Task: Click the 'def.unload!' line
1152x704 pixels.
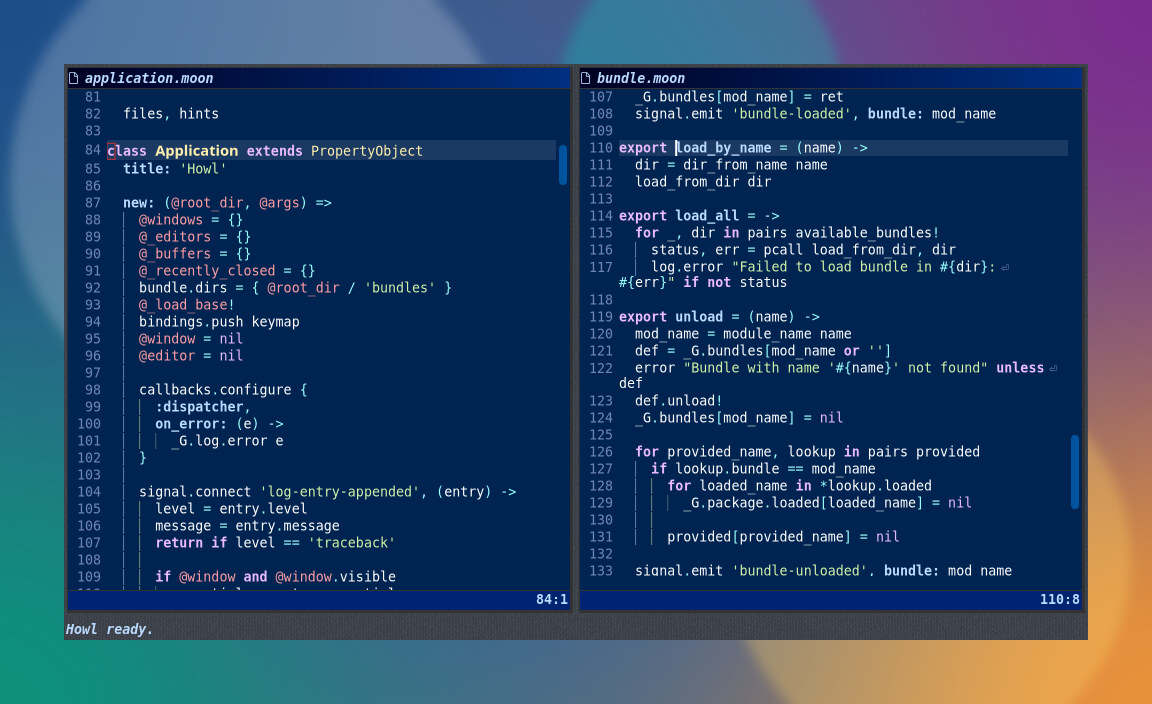Action: click(x=679, y=401)
